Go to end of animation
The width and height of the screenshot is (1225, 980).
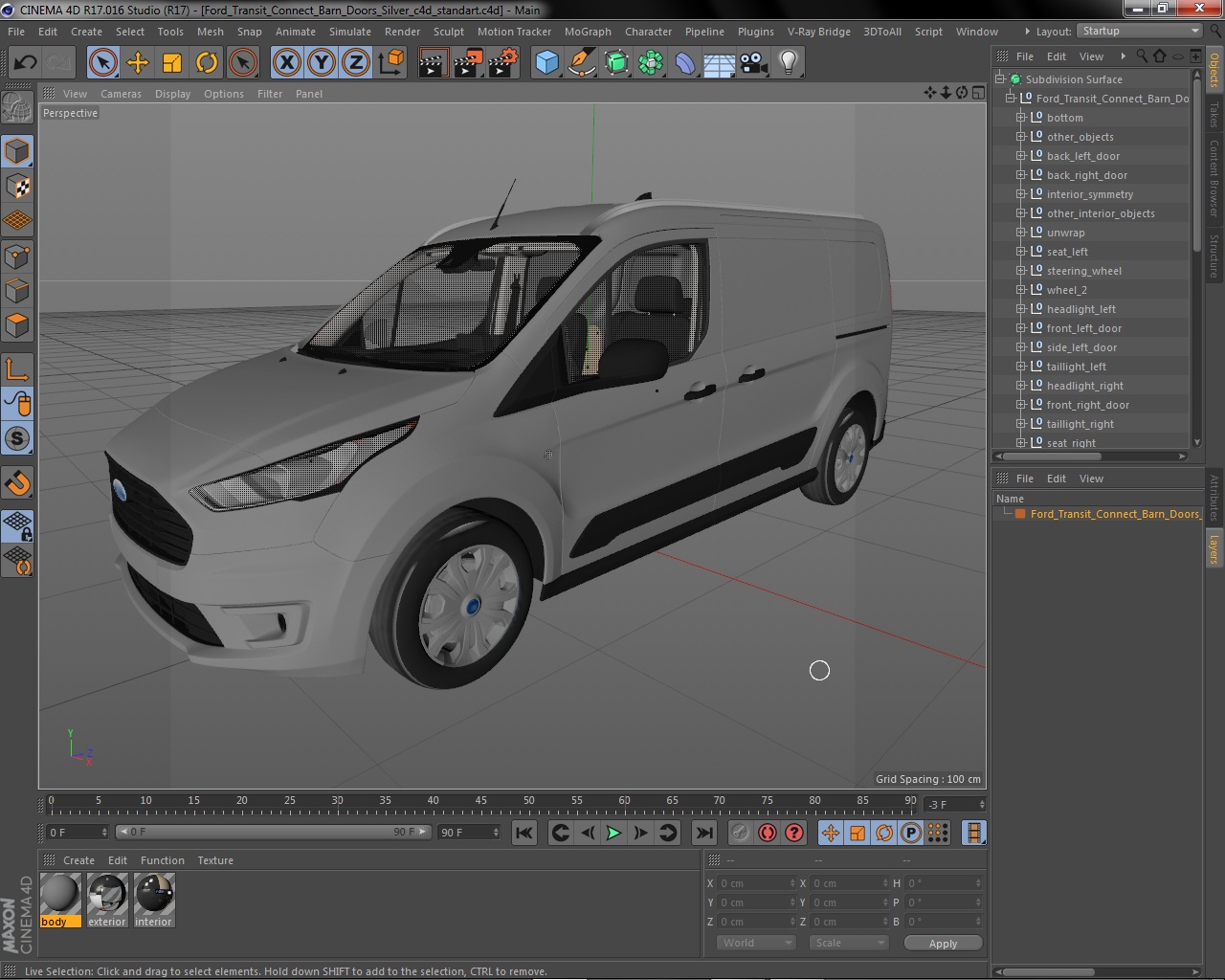(x=703, y=833)
